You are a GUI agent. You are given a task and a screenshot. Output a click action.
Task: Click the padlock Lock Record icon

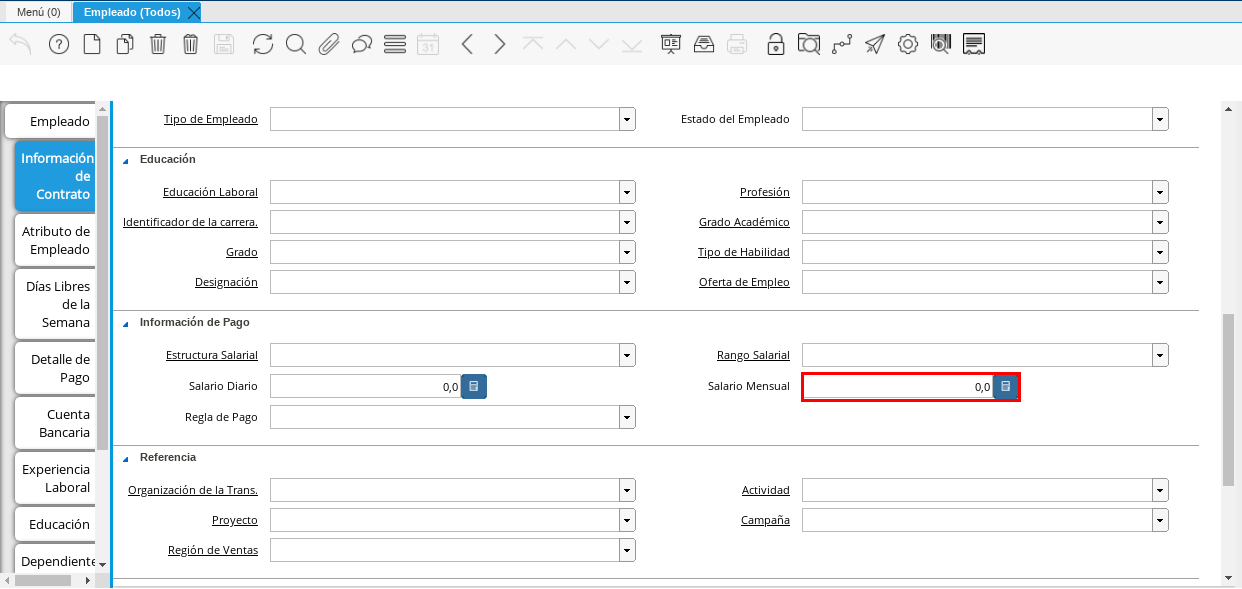(x=776, y=44)
